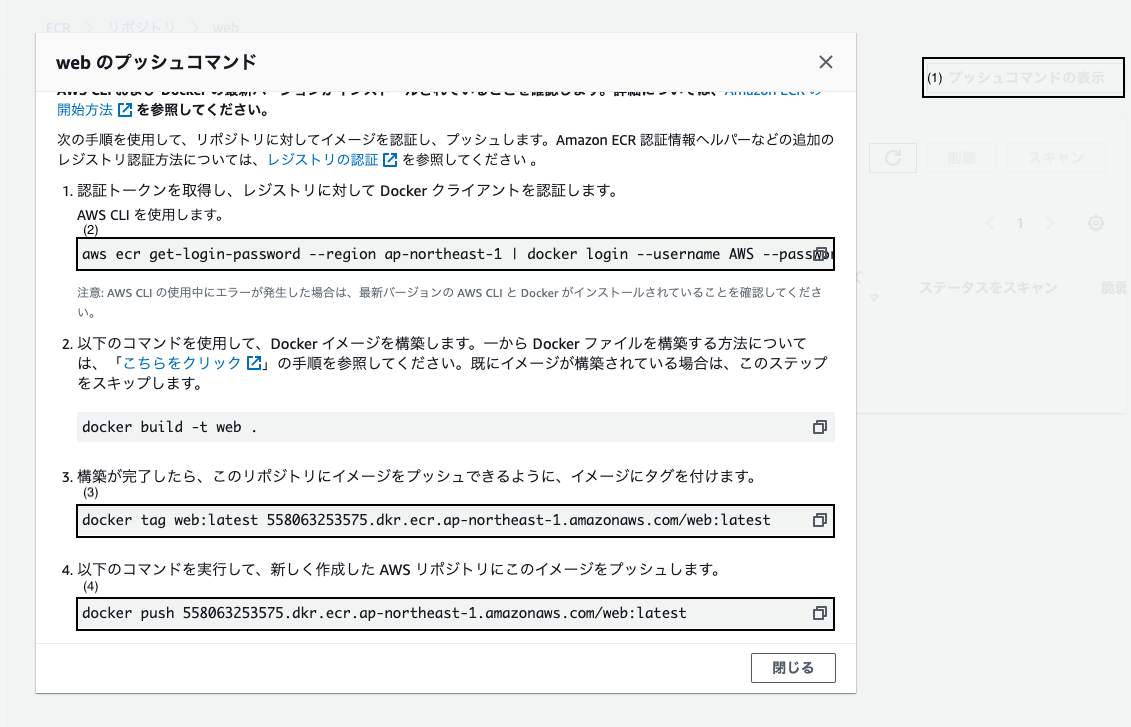Image resolution: width=1131 pixels, height=727 pixels.
Task: Click プッシュコマンドの表示 button in background page
Action: (x=1024, y=77)
